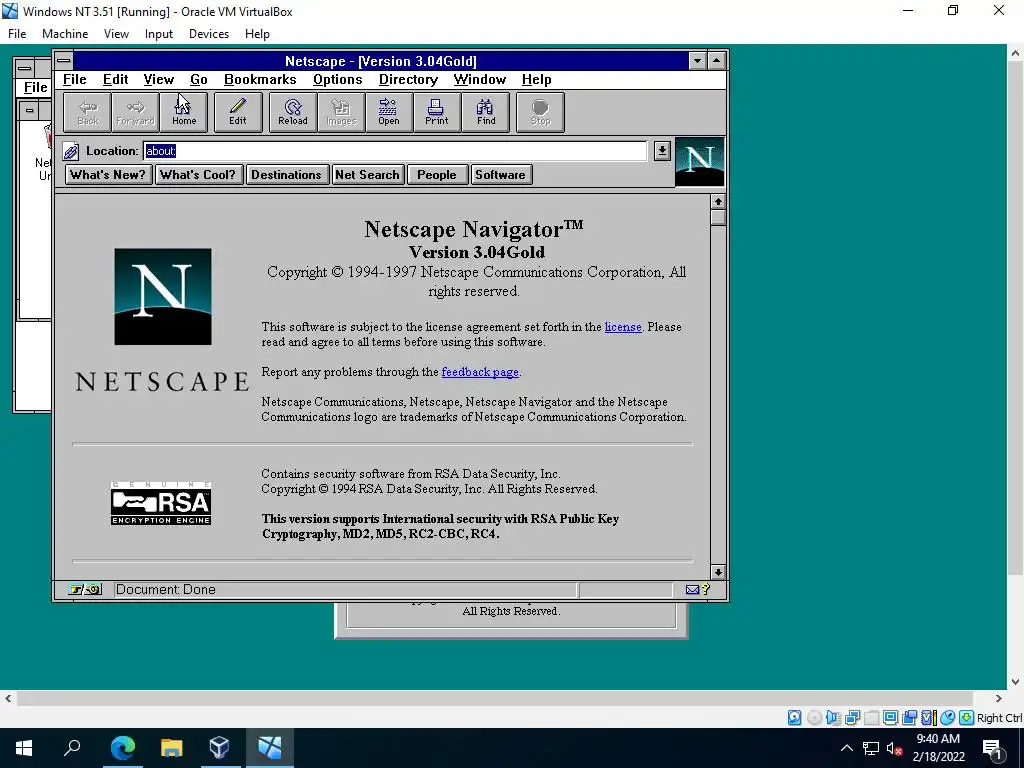Open Netscape View menu
This screenshot has height=768, width=1024.
[x=159, y=80]
